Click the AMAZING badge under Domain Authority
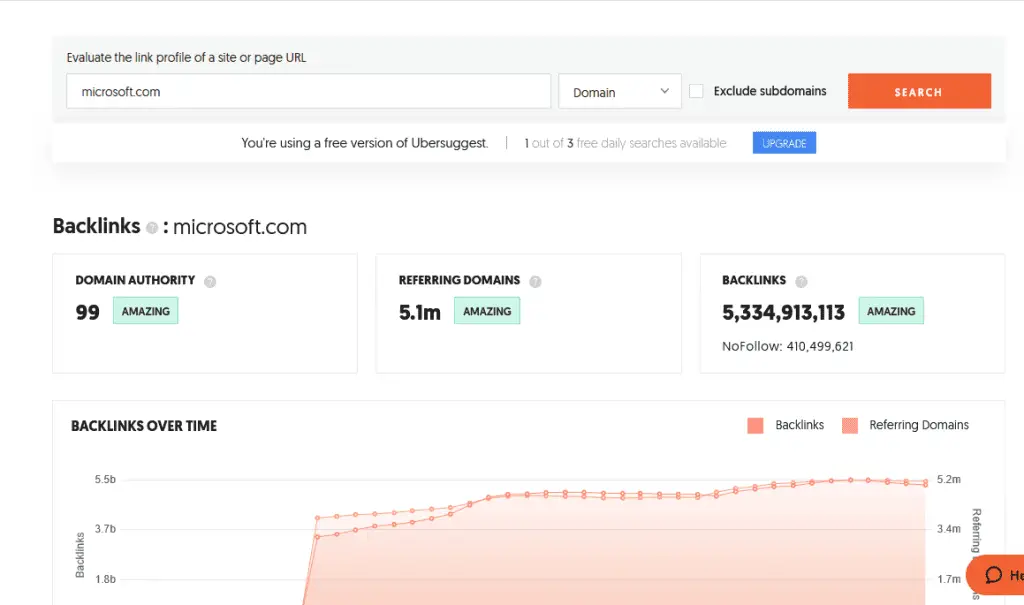 [145, 311]
